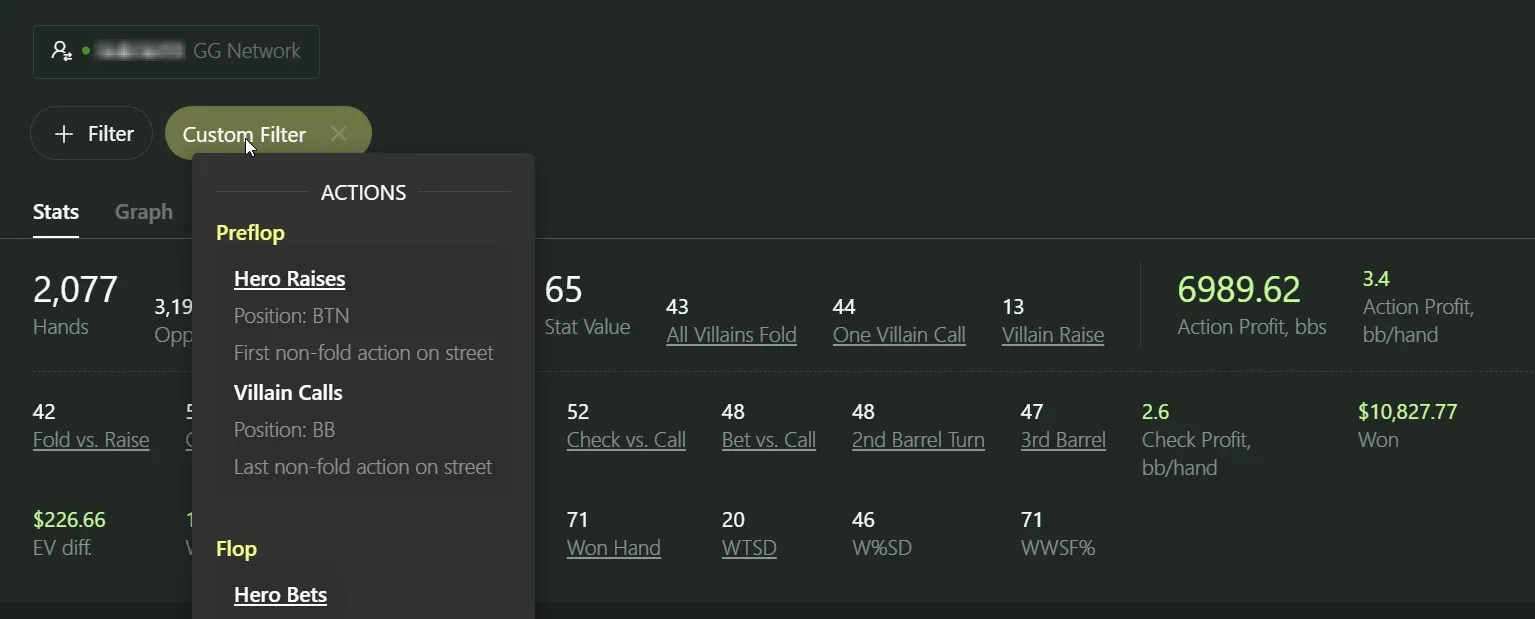Switch to the Graph tab
1535x619 pixels.
(144, 212)
